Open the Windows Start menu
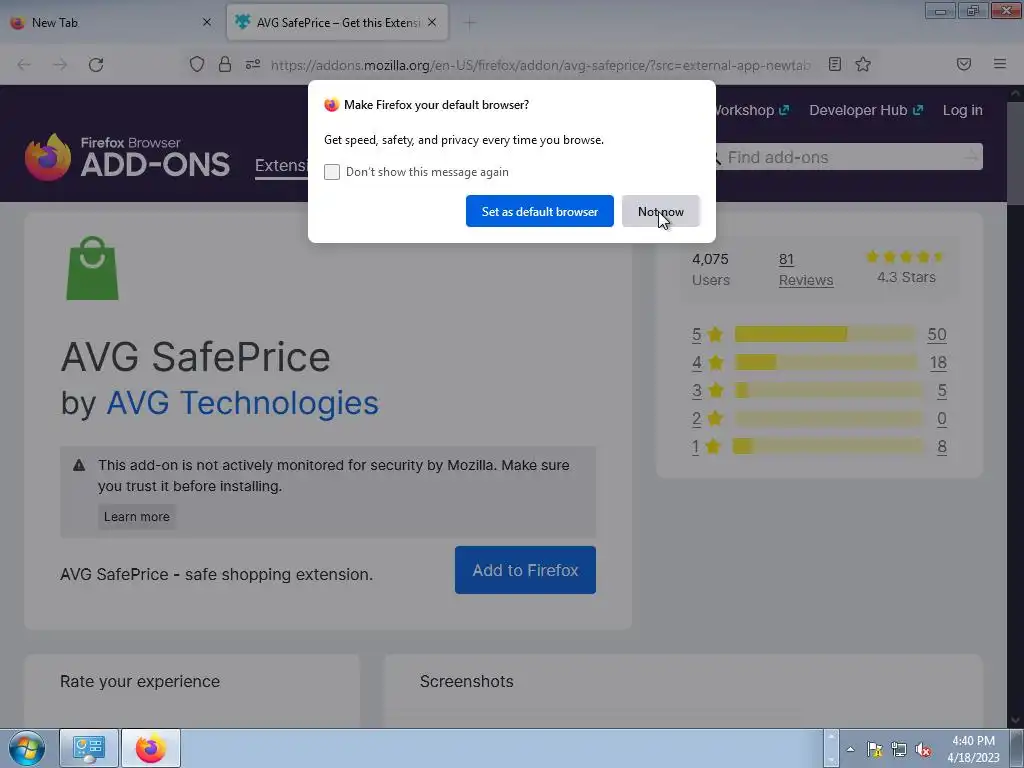This screenshot has width=1024, height=768. pos(27,748)
